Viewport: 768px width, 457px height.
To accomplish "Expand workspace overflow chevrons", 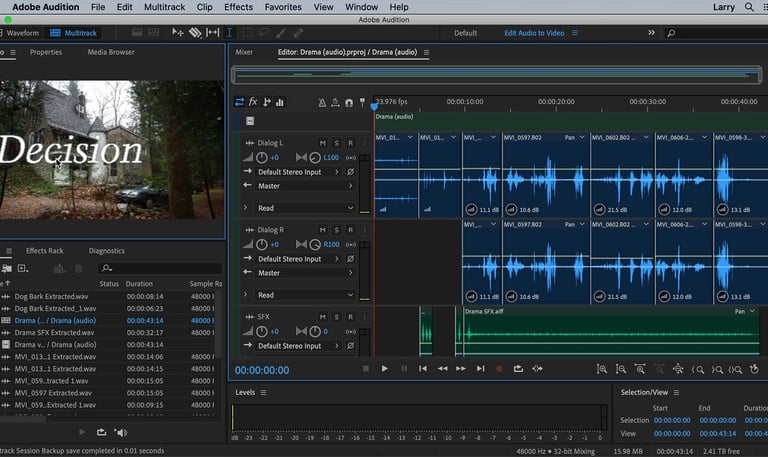I will point(651,32).
